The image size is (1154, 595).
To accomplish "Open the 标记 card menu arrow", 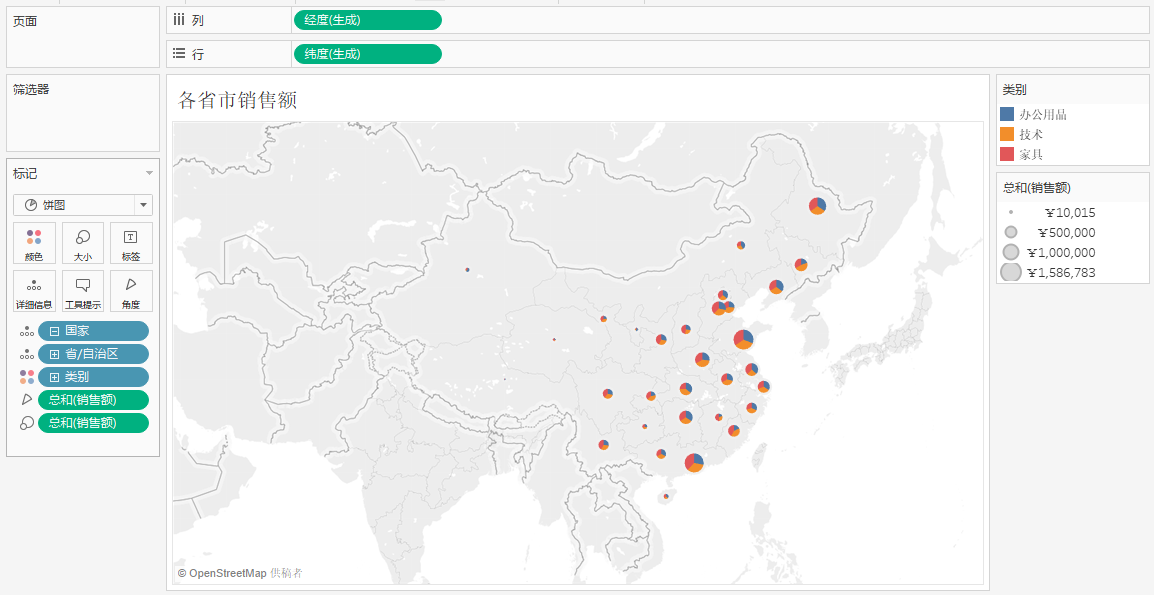I will pos(149,174).
